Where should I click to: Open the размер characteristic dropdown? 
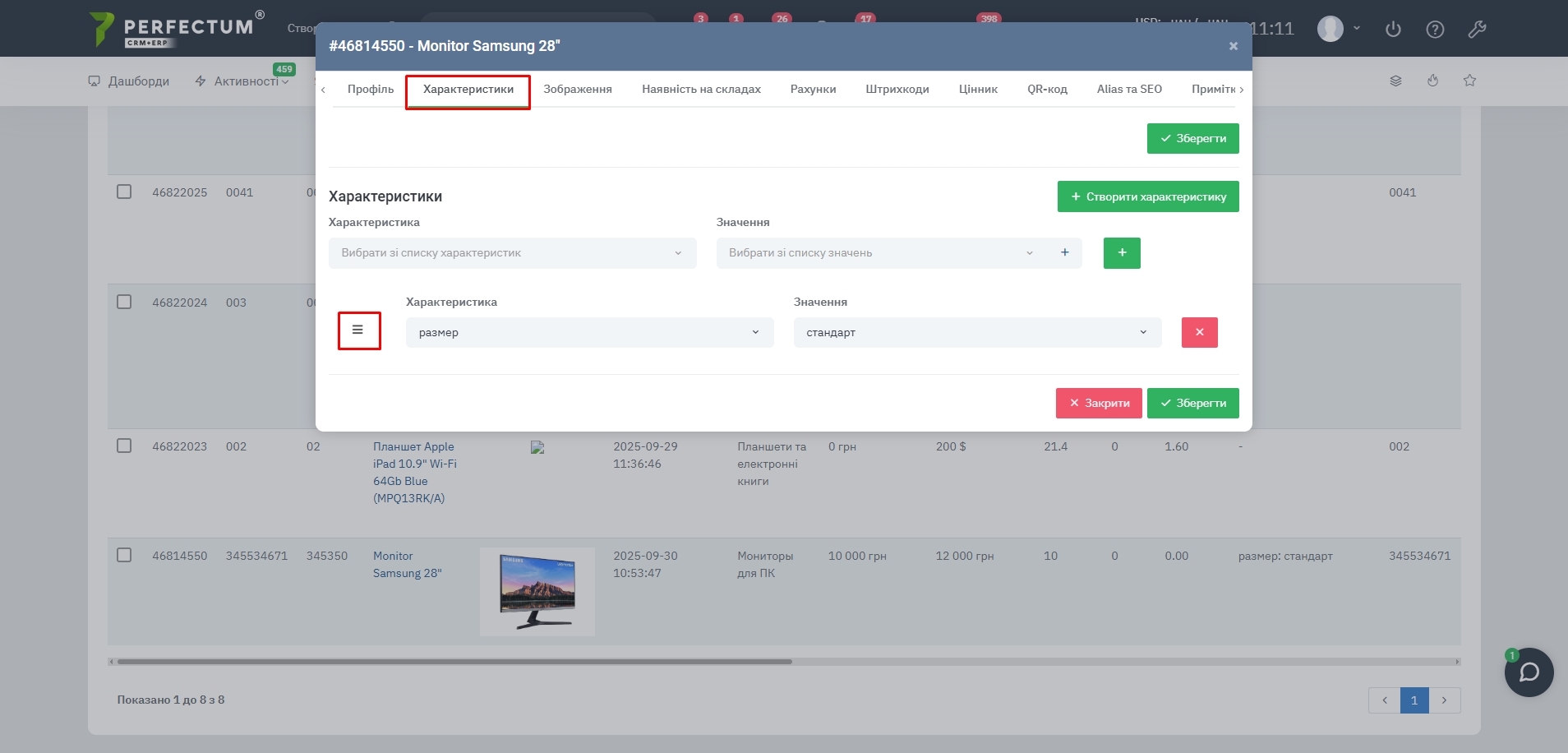click(589, 332)
